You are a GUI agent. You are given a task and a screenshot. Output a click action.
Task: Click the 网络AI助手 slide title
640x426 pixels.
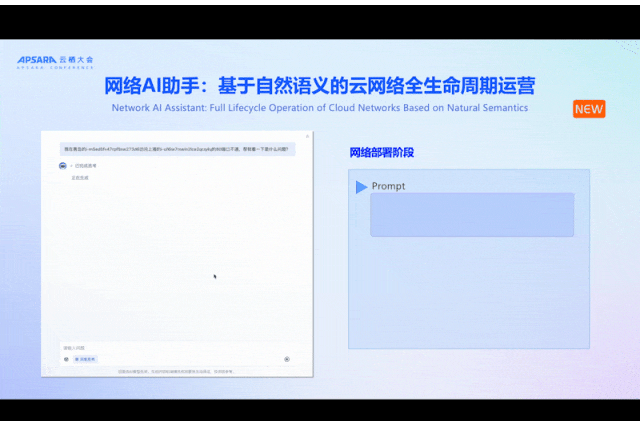[320, 86]
